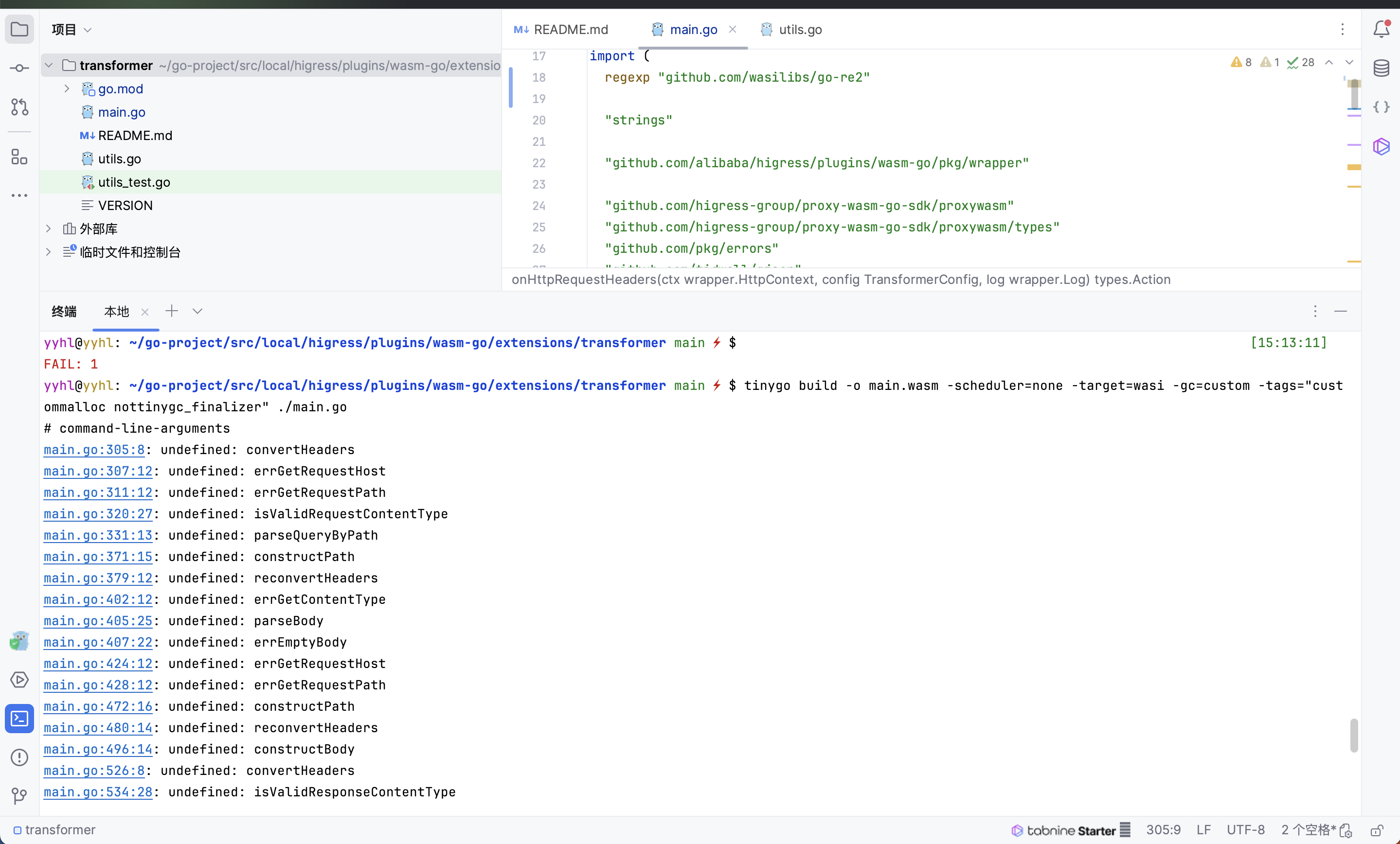
Task: Open the Problems tool window icon
Action: (x=19, y=757)
